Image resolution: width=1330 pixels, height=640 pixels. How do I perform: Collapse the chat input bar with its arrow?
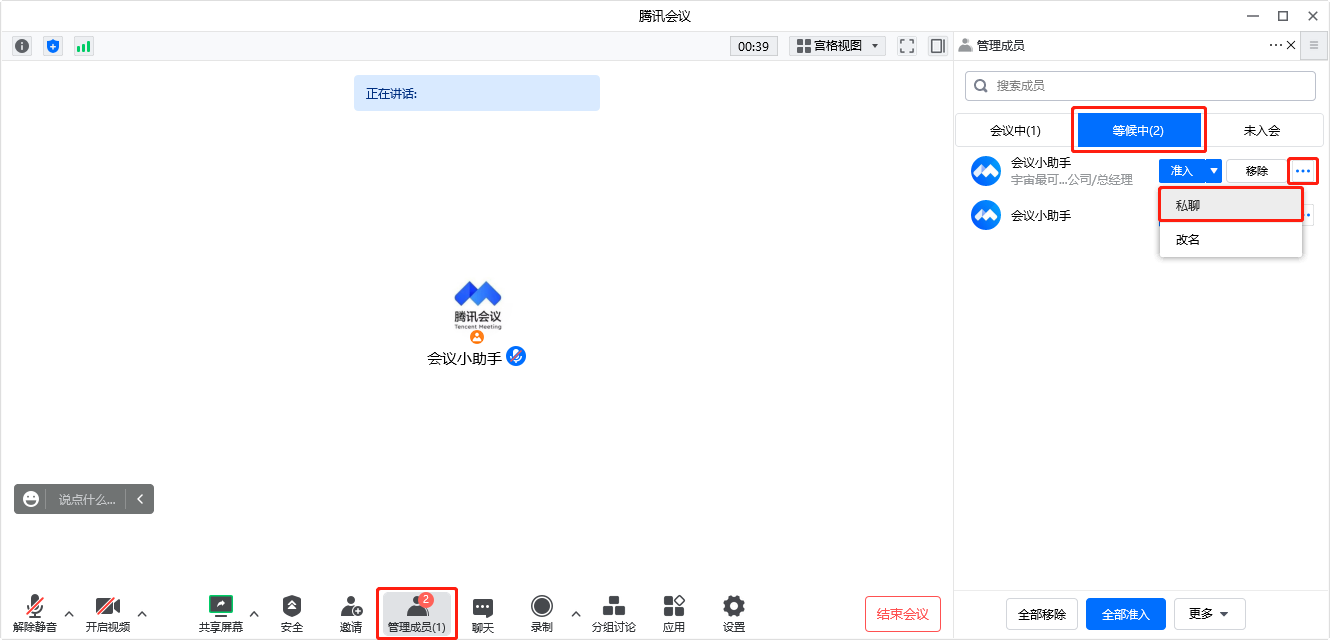[x=140, y=499]
